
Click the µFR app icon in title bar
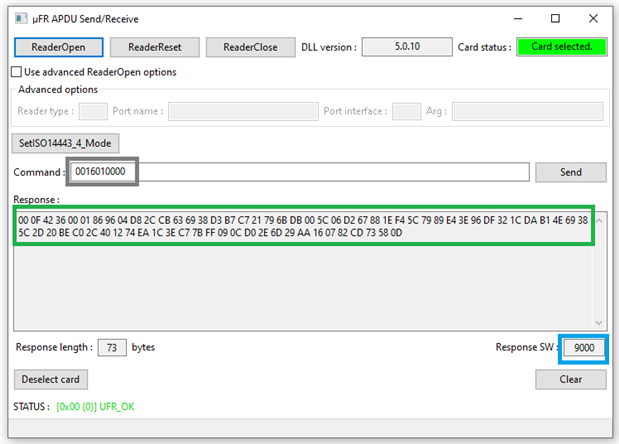pos(21,19)
